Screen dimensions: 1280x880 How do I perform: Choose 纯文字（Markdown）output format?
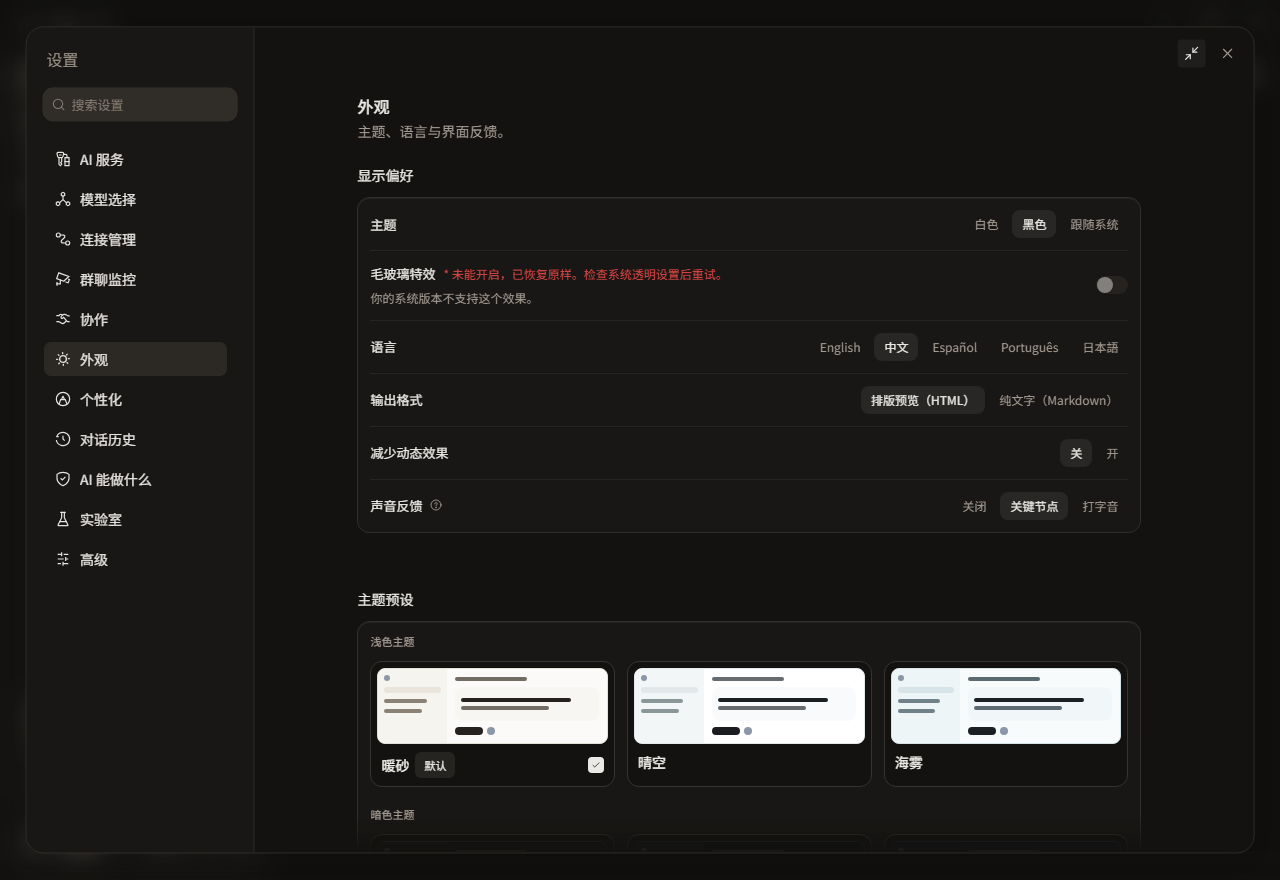click(x=1058, y=400)
